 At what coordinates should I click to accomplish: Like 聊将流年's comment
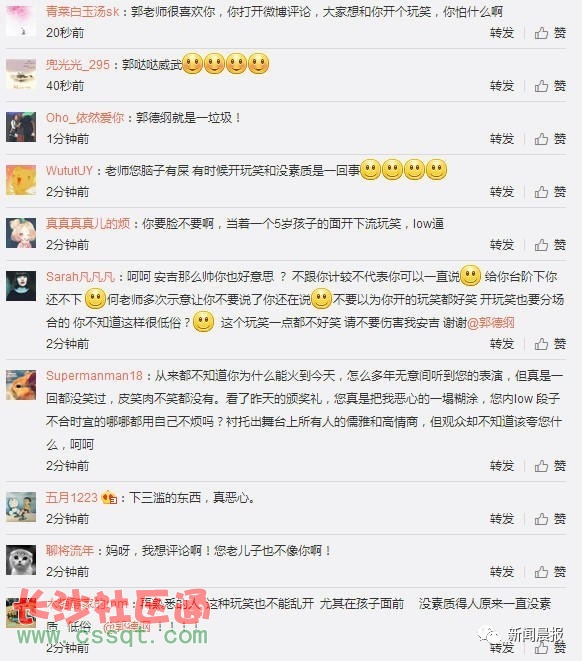click(550, 572)
